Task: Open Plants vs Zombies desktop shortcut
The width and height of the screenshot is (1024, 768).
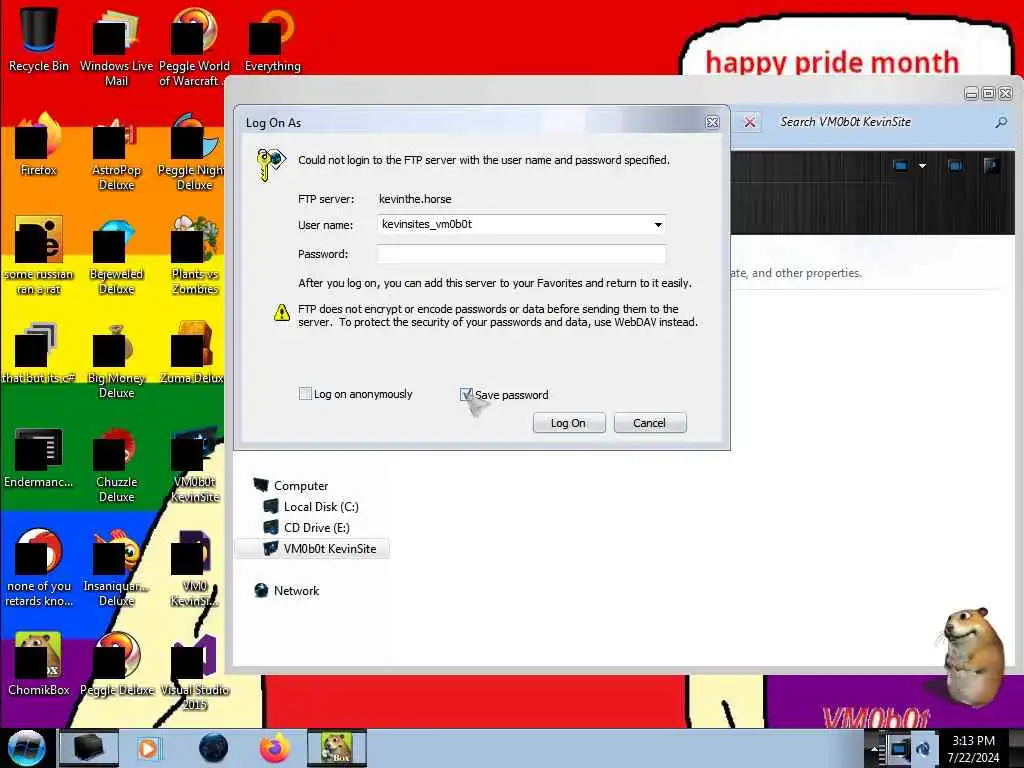Action: (x=194, y=255)
